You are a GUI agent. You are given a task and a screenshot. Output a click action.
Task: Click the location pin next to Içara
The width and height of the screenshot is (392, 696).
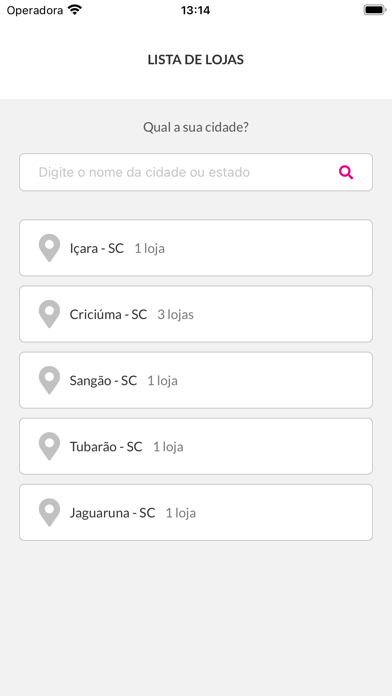point(49,248)
